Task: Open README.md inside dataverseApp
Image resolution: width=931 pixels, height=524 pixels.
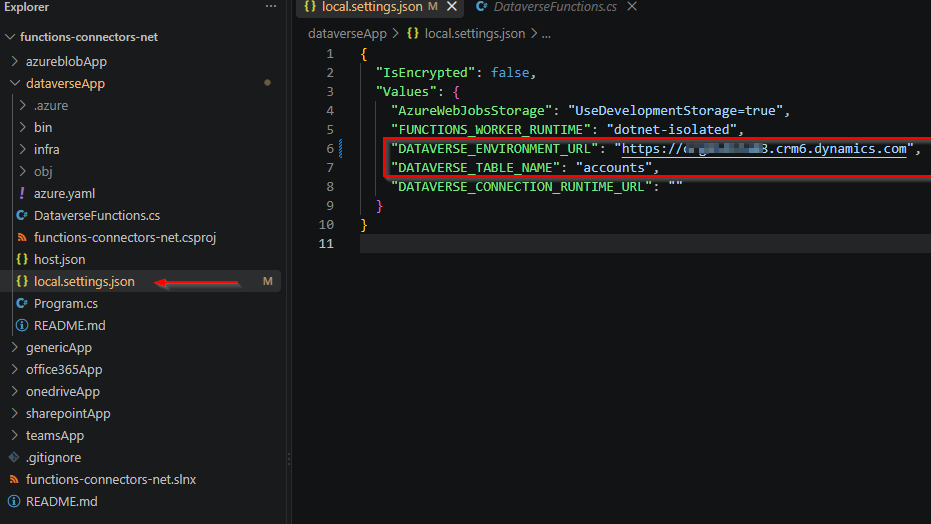Action: click(x=69, y=325)
